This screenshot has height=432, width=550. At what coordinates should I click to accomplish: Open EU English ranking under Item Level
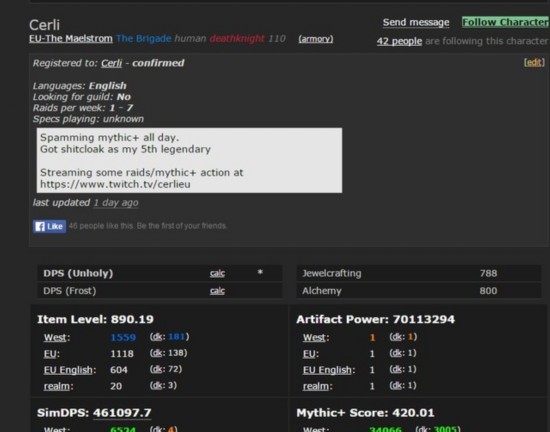click(x=68, y=370)
